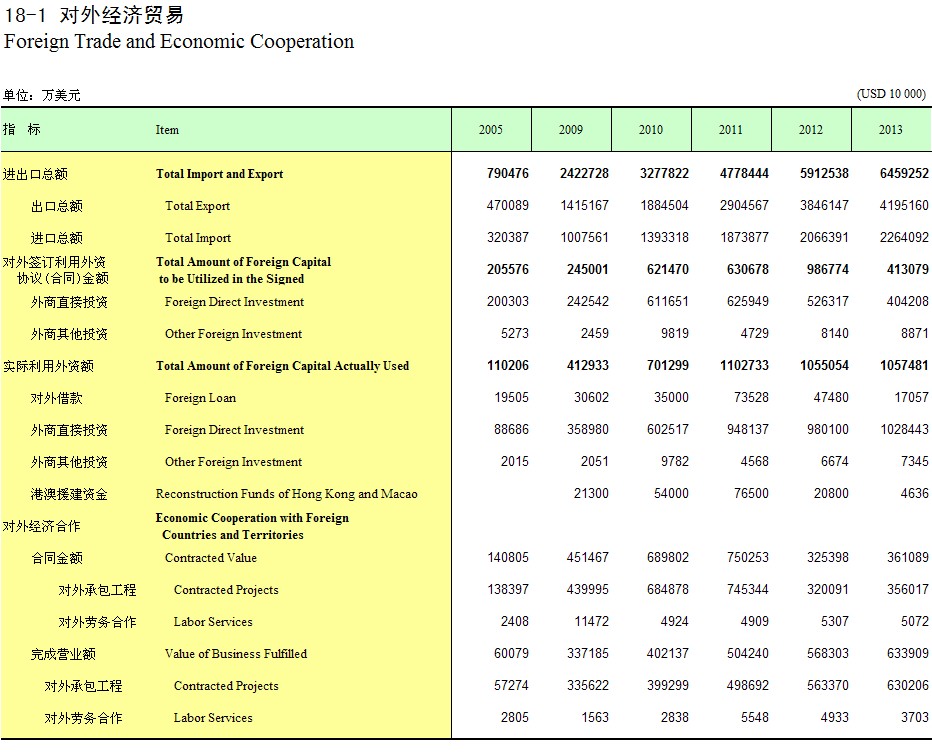932x755 pixels.
Task: Select the cell value 138397
Action: pyautogui.click(x=508, y=589)
